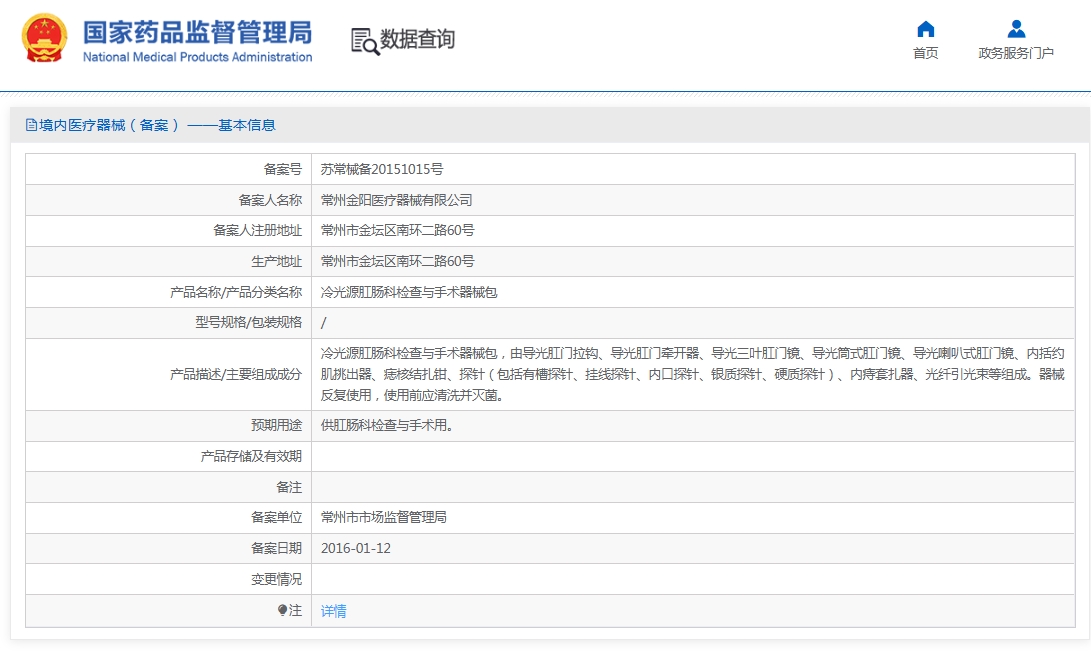Open the home house icon
Image resolution: width=1091 pixels, height=654 pixels.
[x=925, y=29]
